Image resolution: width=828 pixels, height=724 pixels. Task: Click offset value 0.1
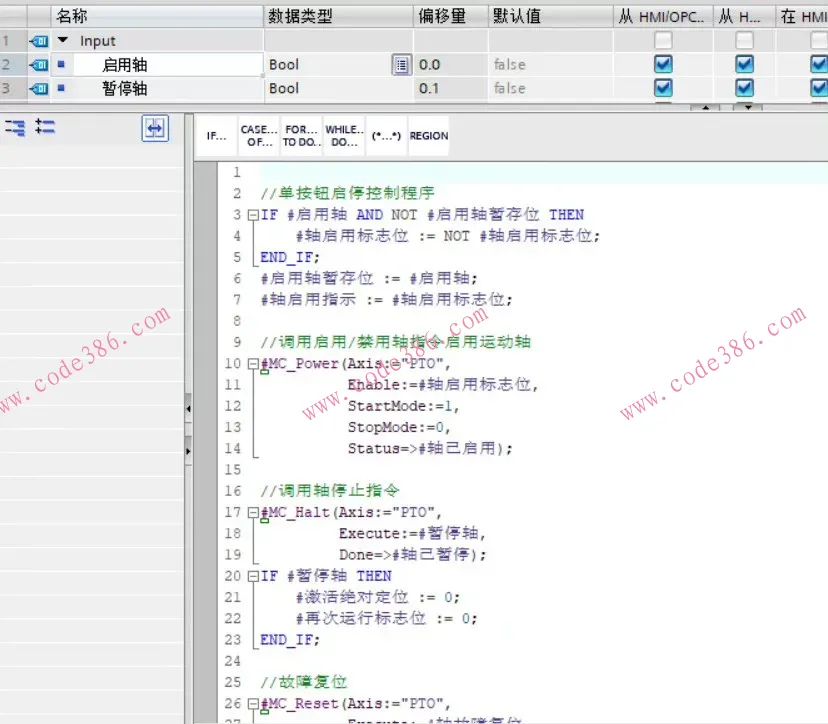[429, 88]
